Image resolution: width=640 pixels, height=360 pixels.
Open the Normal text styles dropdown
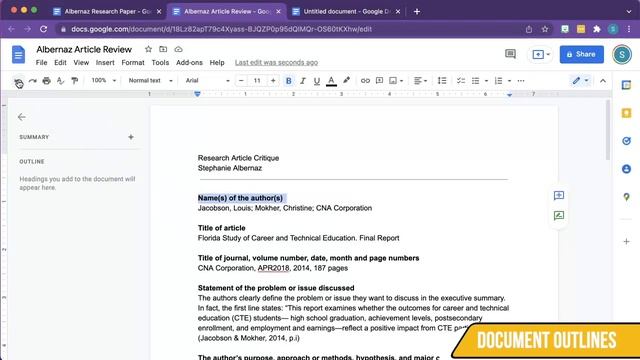point(151,81)
